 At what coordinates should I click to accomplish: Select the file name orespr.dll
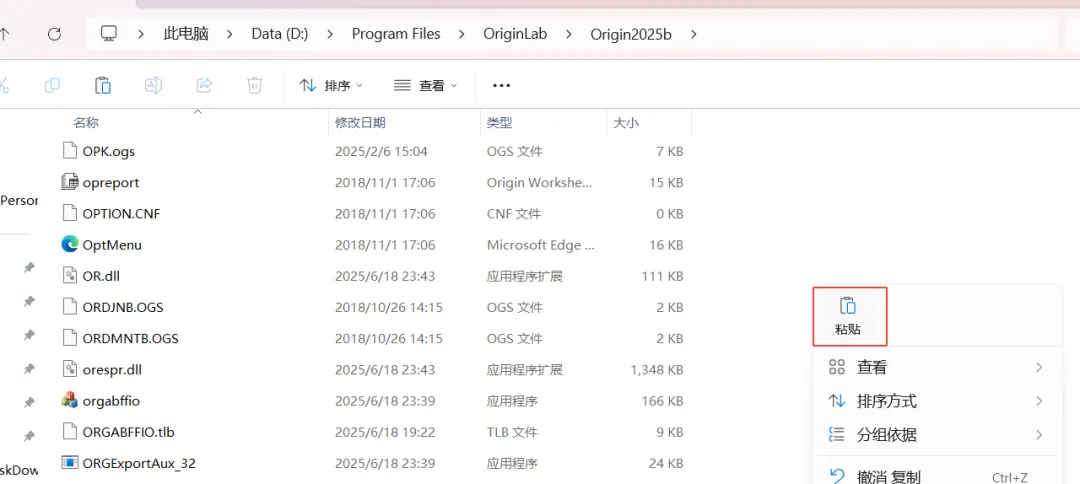(x=112, y=370)
